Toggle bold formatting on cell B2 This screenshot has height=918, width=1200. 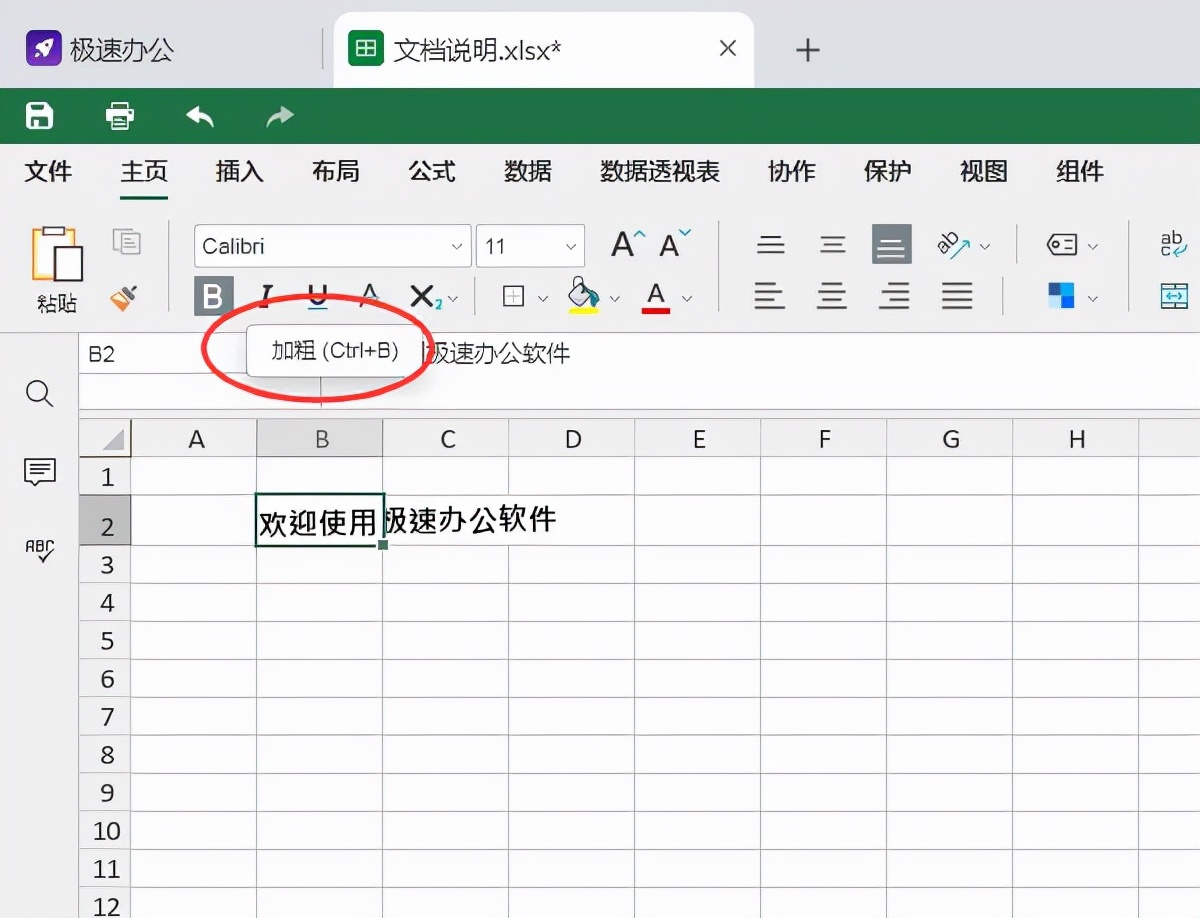tap(213, 296)
